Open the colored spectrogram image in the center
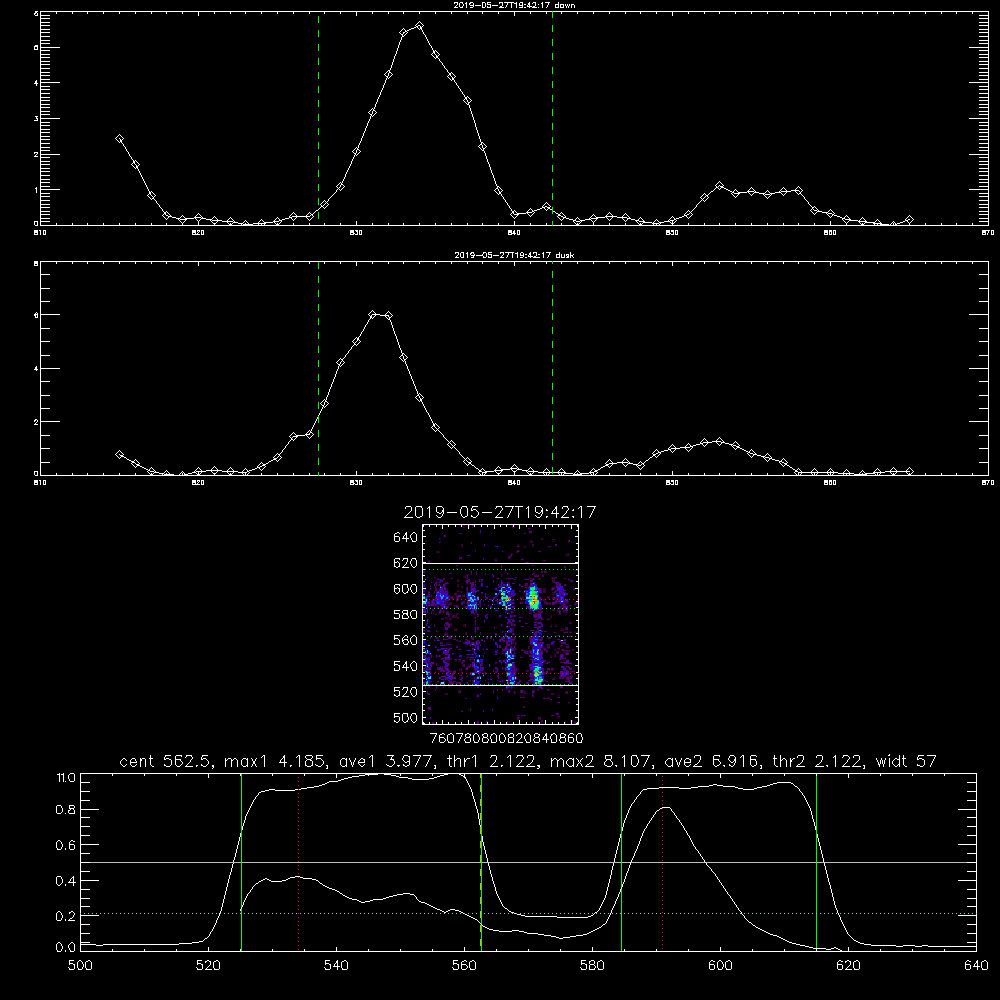This screenshot has width=1000, height=1000. [501, 624]
